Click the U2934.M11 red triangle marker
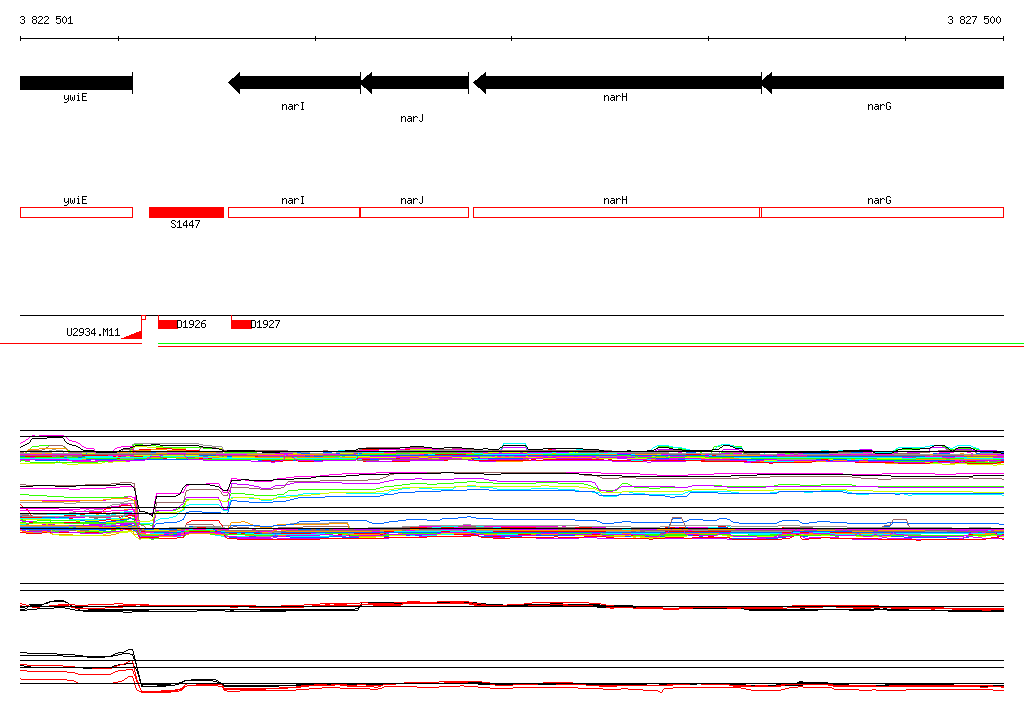The width and height of the screenshot is (1024, 714). [133, 334]
